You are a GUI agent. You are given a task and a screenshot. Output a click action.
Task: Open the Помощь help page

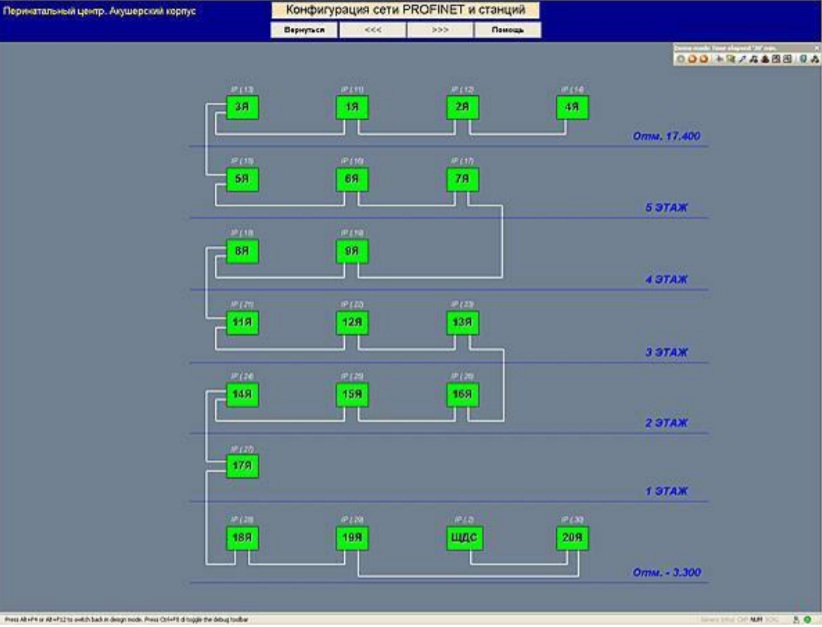(508, 30)
